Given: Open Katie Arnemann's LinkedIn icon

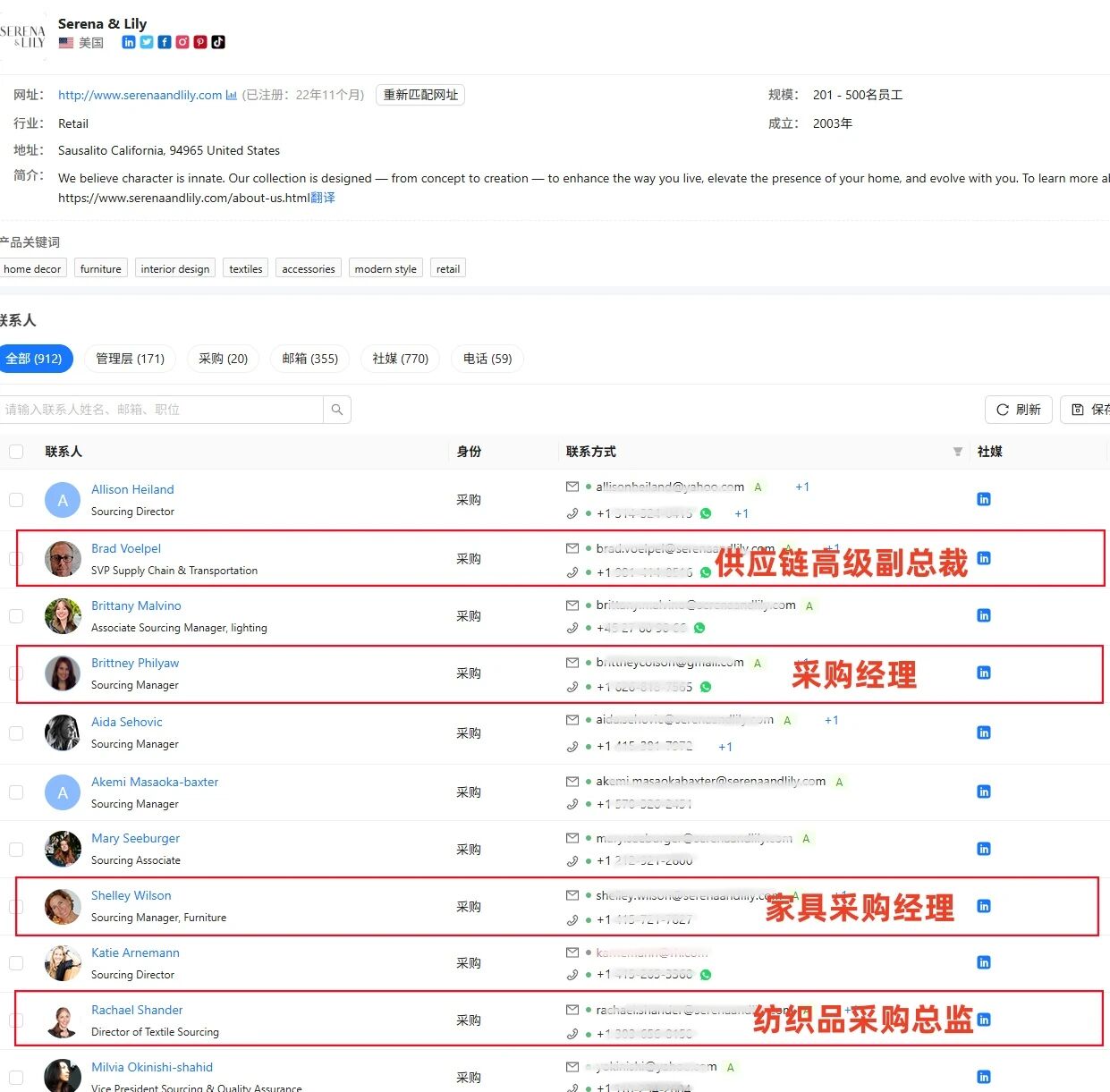Looking at the screenshot, I should click(984, 962).
